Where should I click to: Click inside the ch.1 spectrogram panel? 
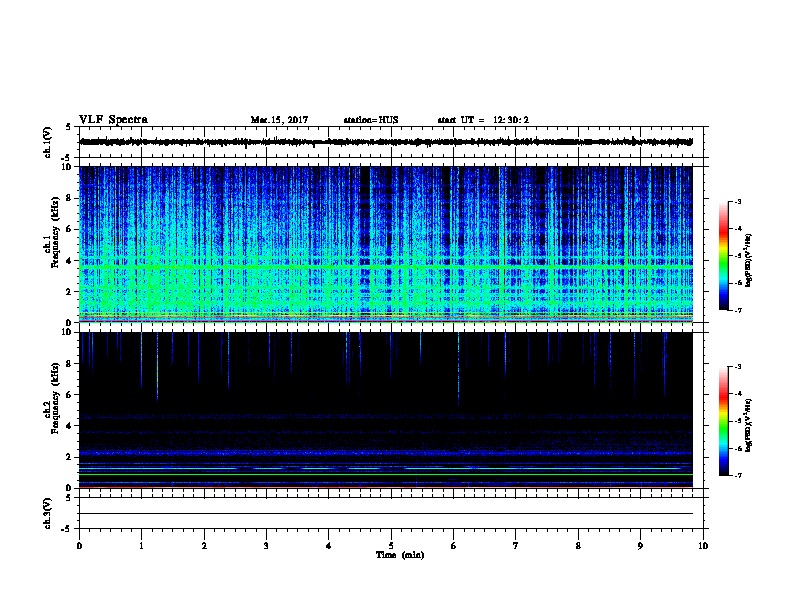coord(386,244)
